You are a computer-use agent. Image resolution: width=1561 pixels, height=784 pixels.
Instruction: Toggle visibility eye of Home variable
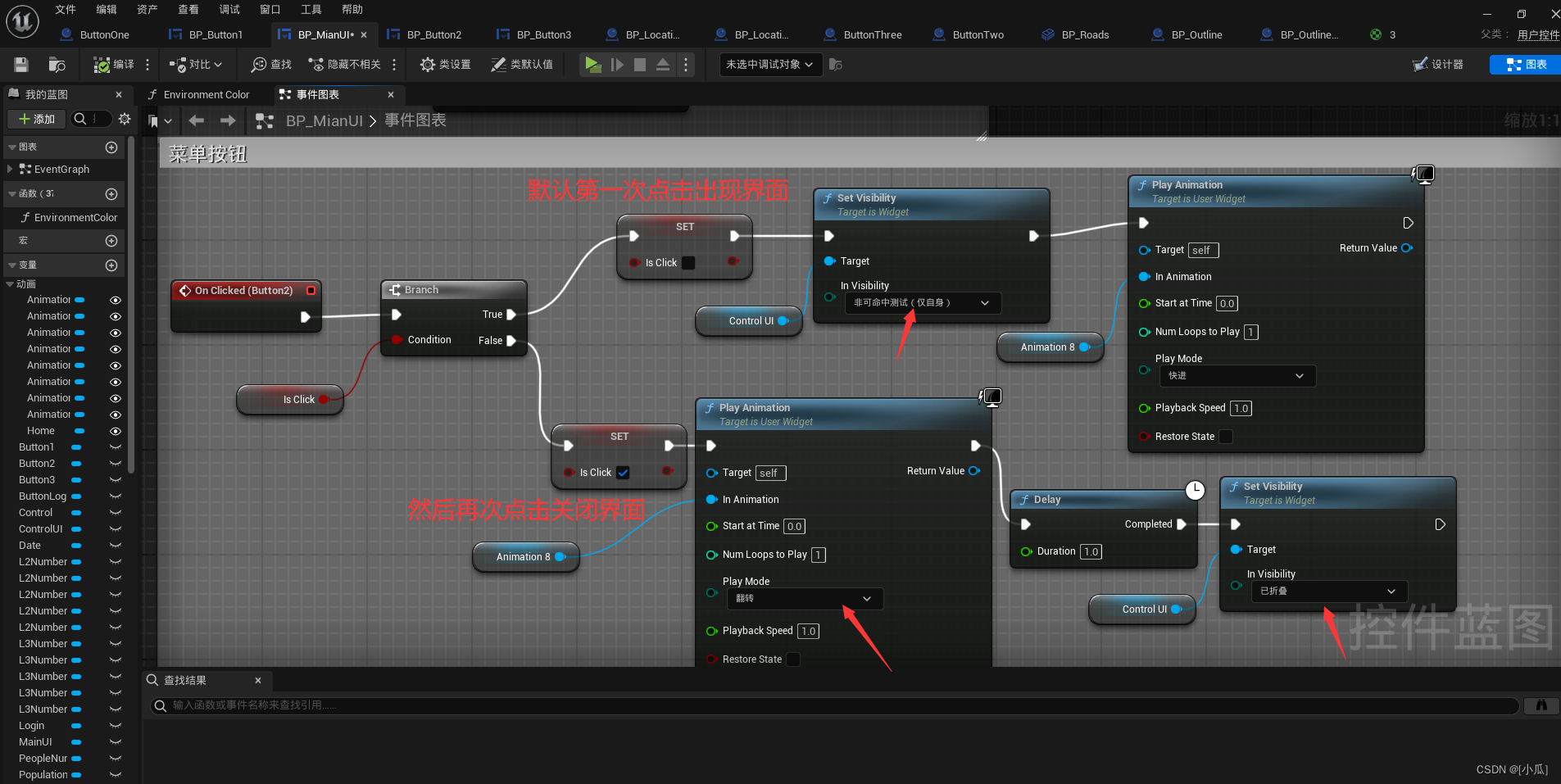click(x=116, y=431)
